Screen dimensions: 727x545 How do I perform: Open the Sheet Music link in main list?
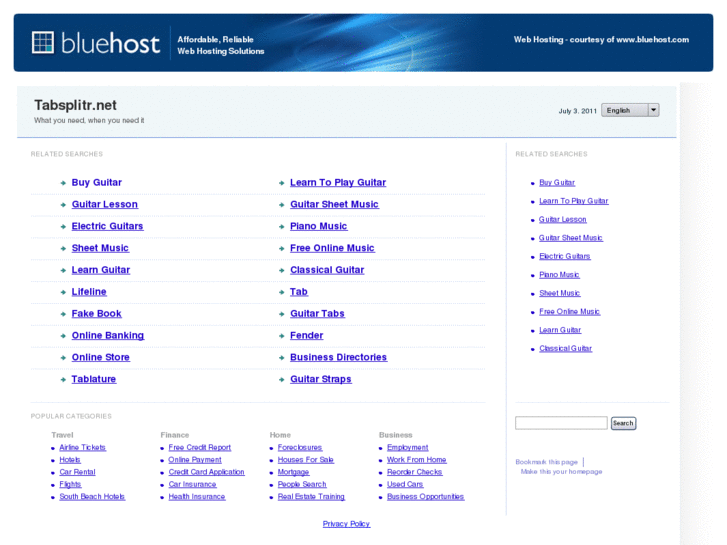[x=100, y=248]
